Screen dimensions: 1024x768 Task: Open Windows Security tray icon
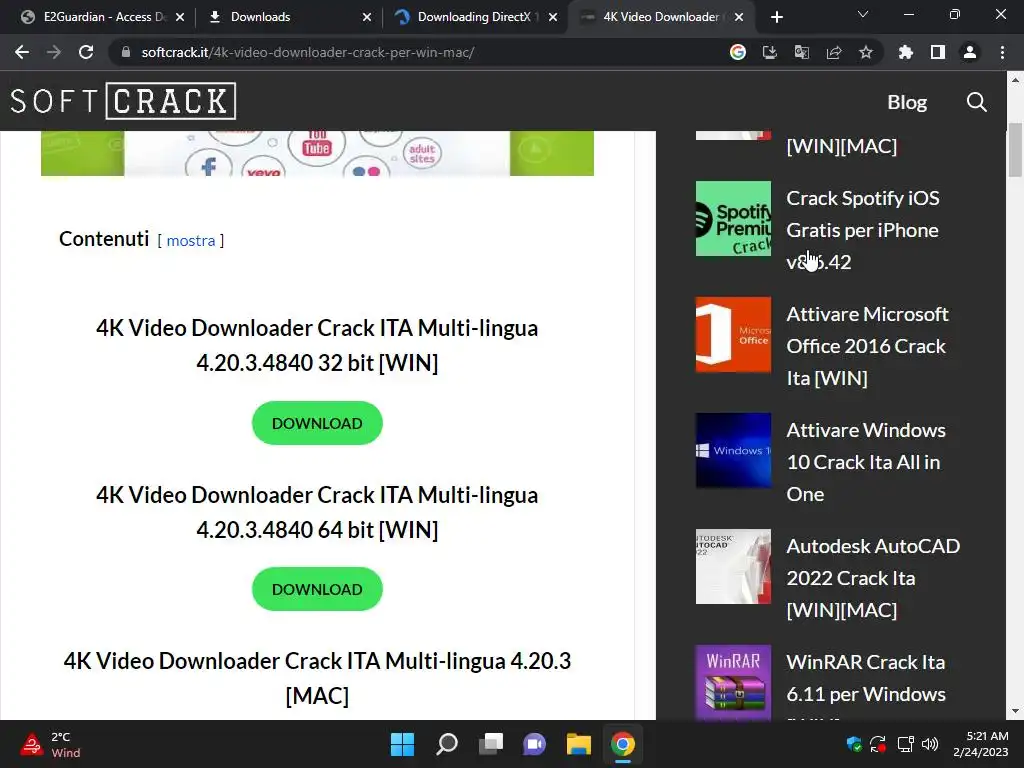click(x=854, y=744)
